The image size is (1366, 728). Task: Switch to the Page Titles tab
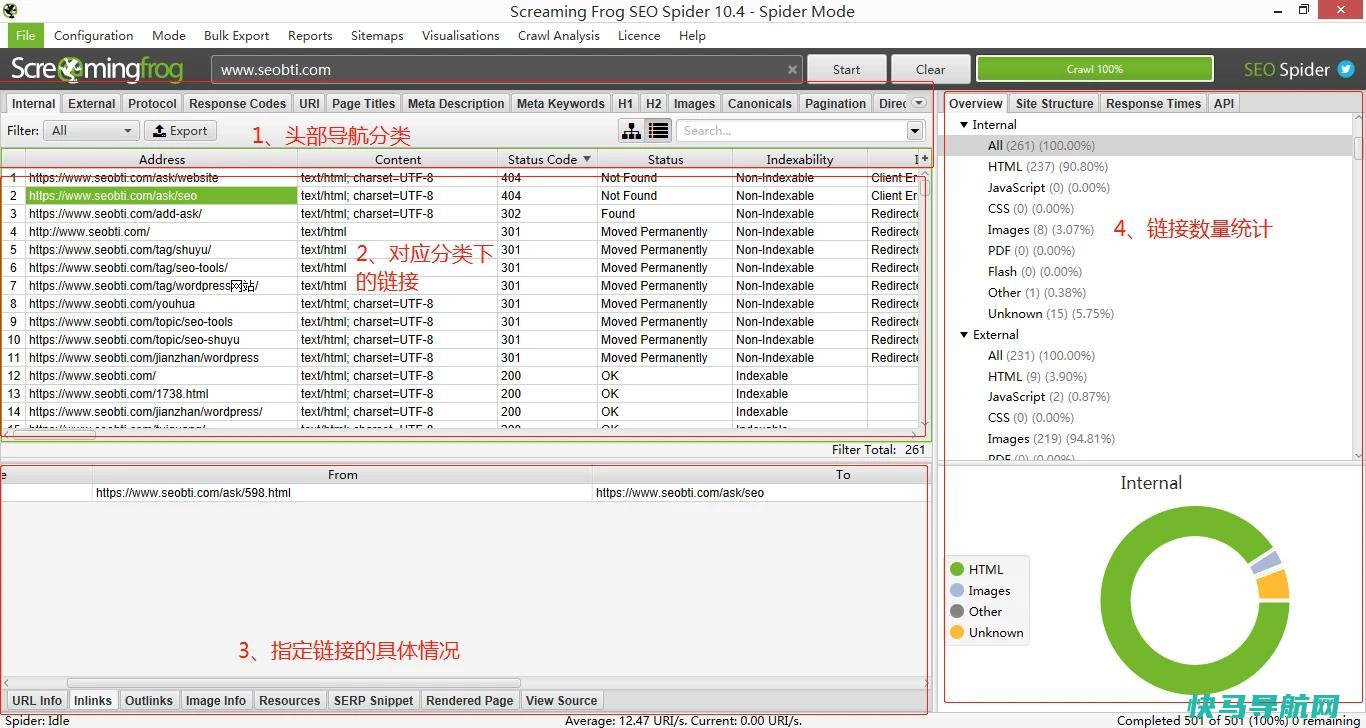(363, 103)
